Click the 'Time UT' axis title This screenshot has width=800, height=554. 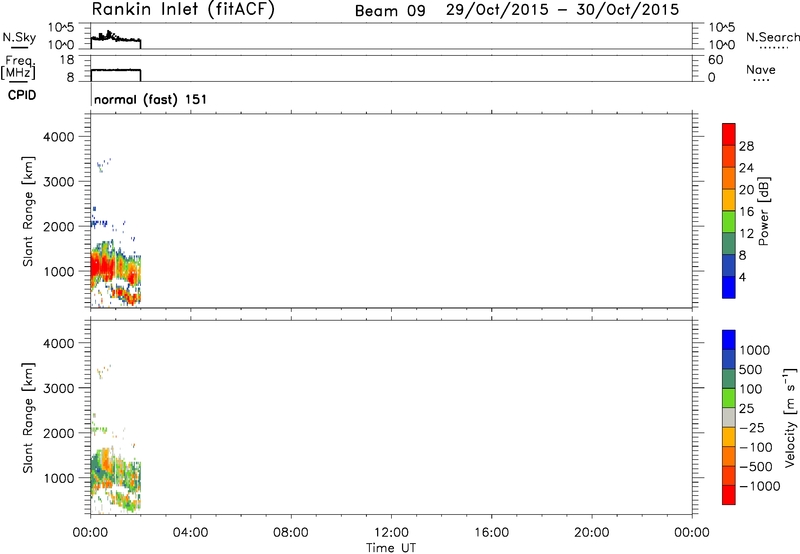[x=391, y=548]
